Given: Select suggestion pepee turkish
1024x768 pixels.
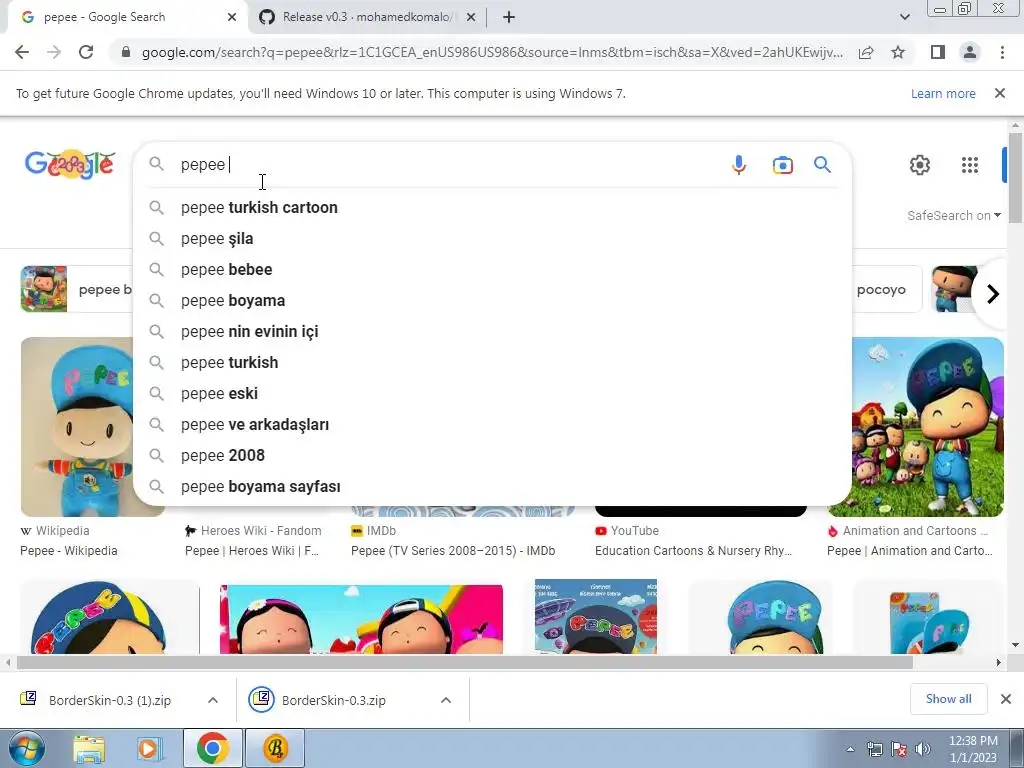Looking at the screenshot, I should click(492, 362).
